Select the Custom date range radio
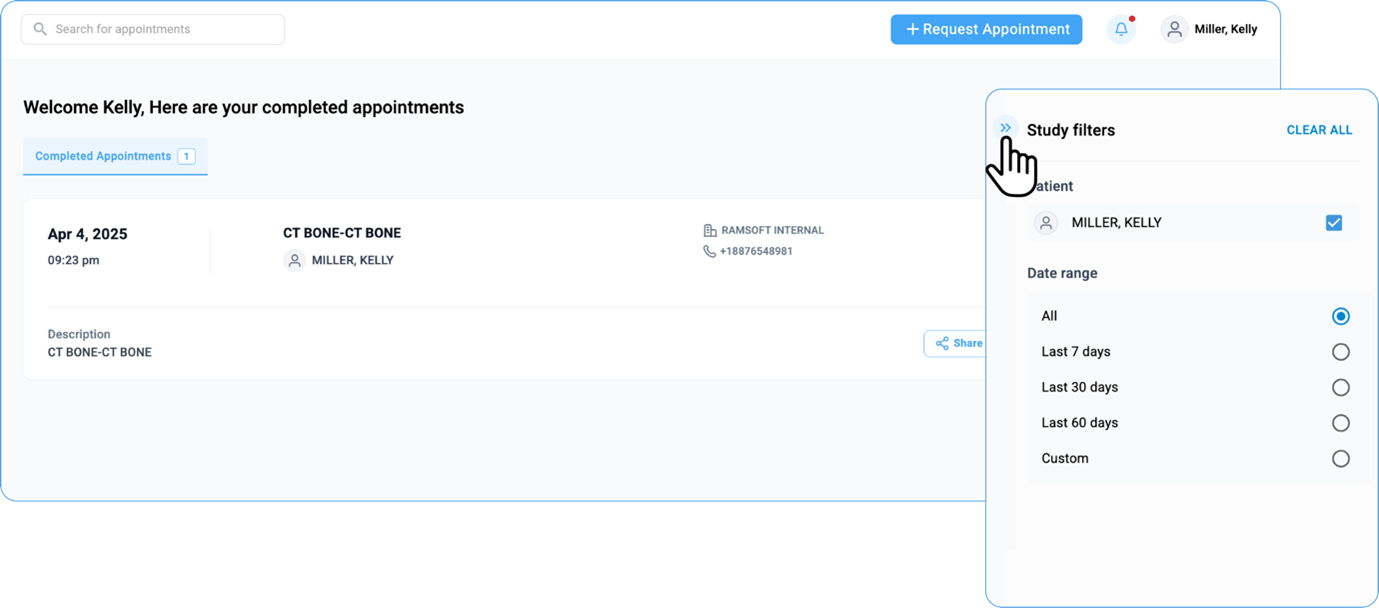 click(1340, 459)
